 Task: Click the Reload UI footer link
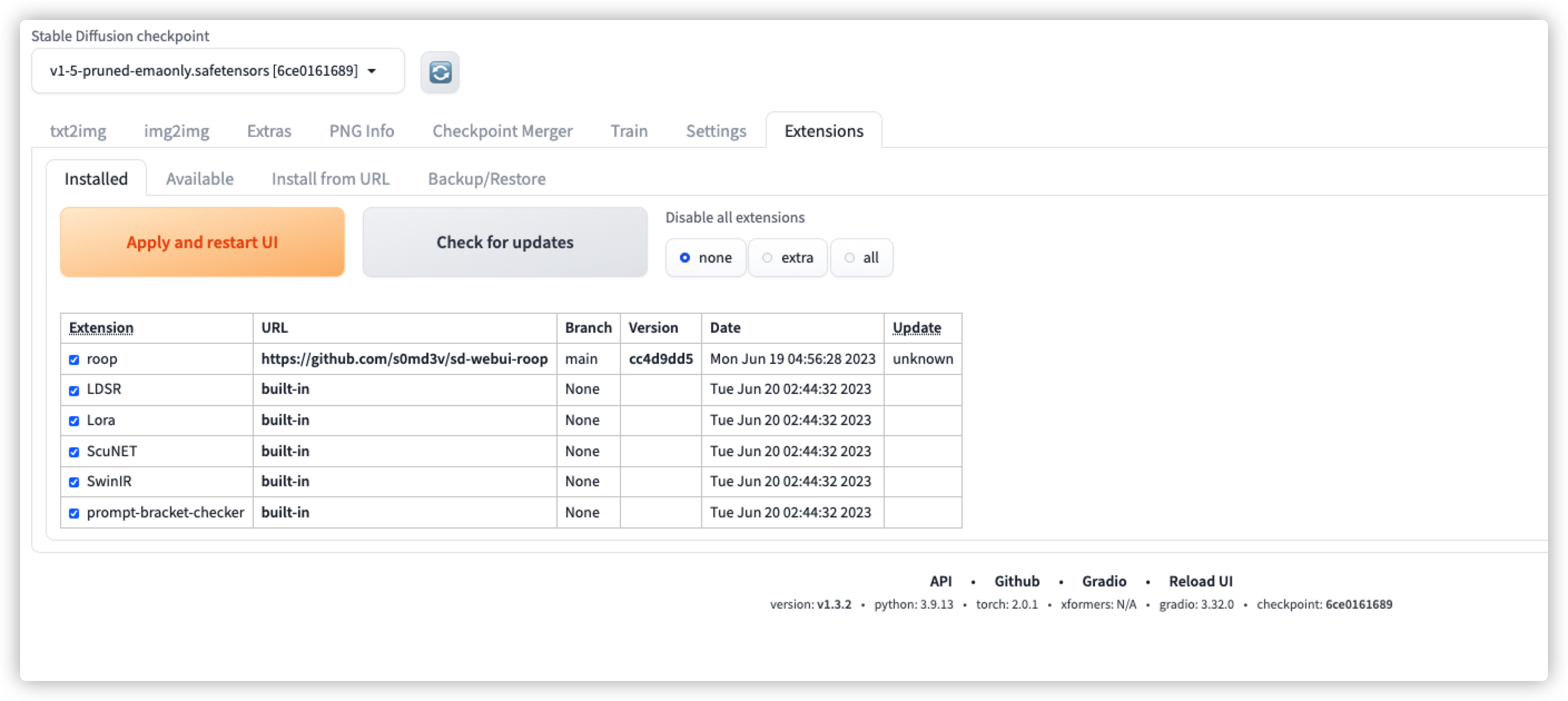1200,581
